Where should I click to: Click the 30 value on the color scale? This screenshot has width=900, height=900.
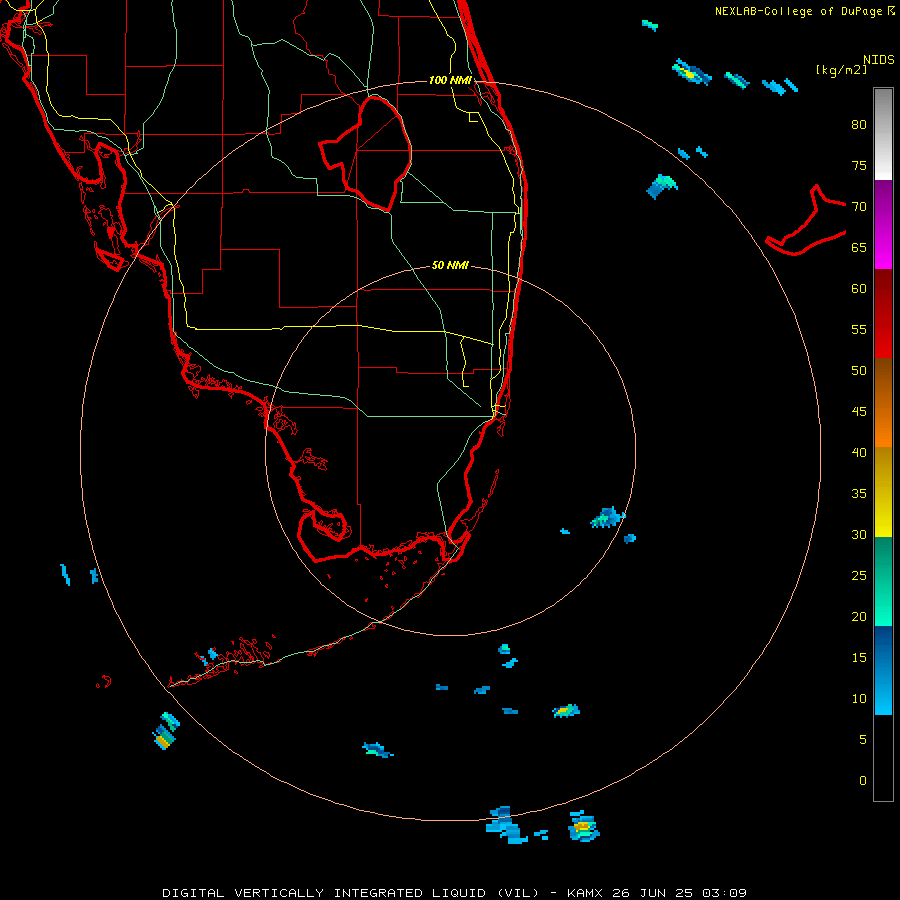point(859,534)
